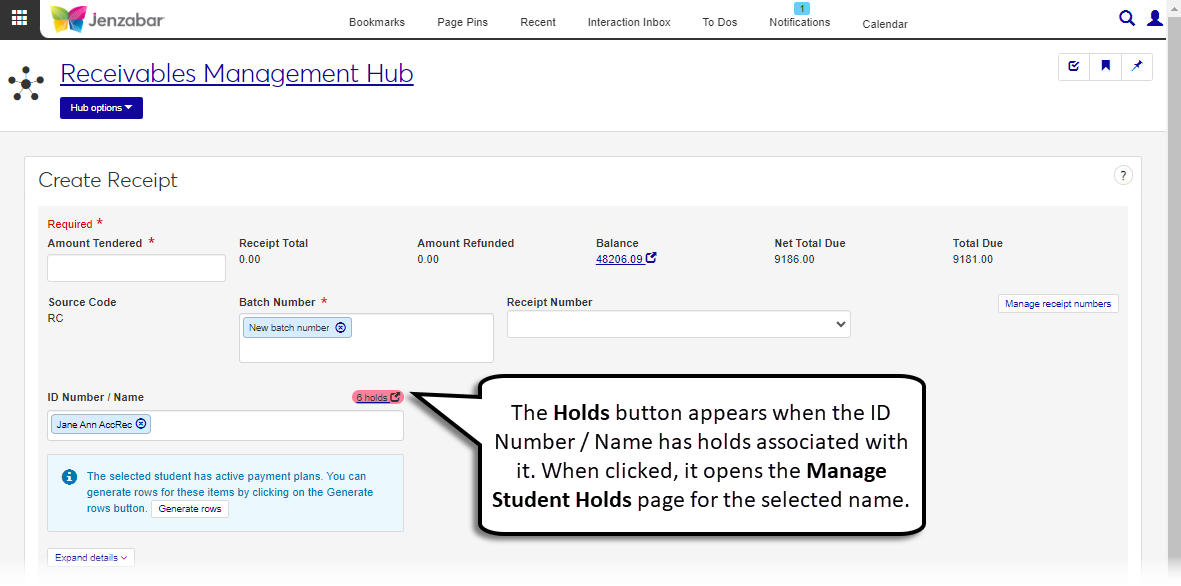The image size is (1181, 586).
Task: Open the apps grid menu icon
Action: pos(19,18)
